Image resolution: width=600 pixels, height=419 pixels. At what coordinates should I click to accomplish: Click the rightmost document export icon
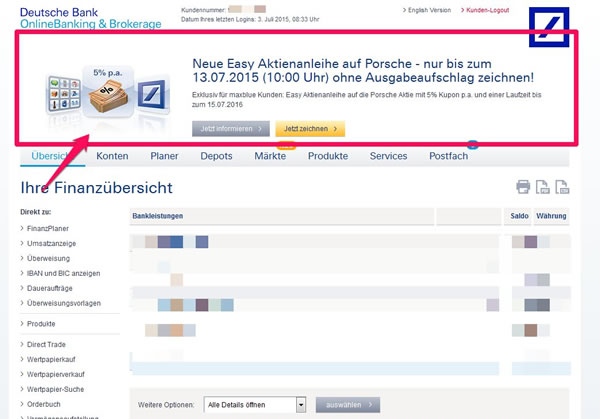[x=562, y=187]
